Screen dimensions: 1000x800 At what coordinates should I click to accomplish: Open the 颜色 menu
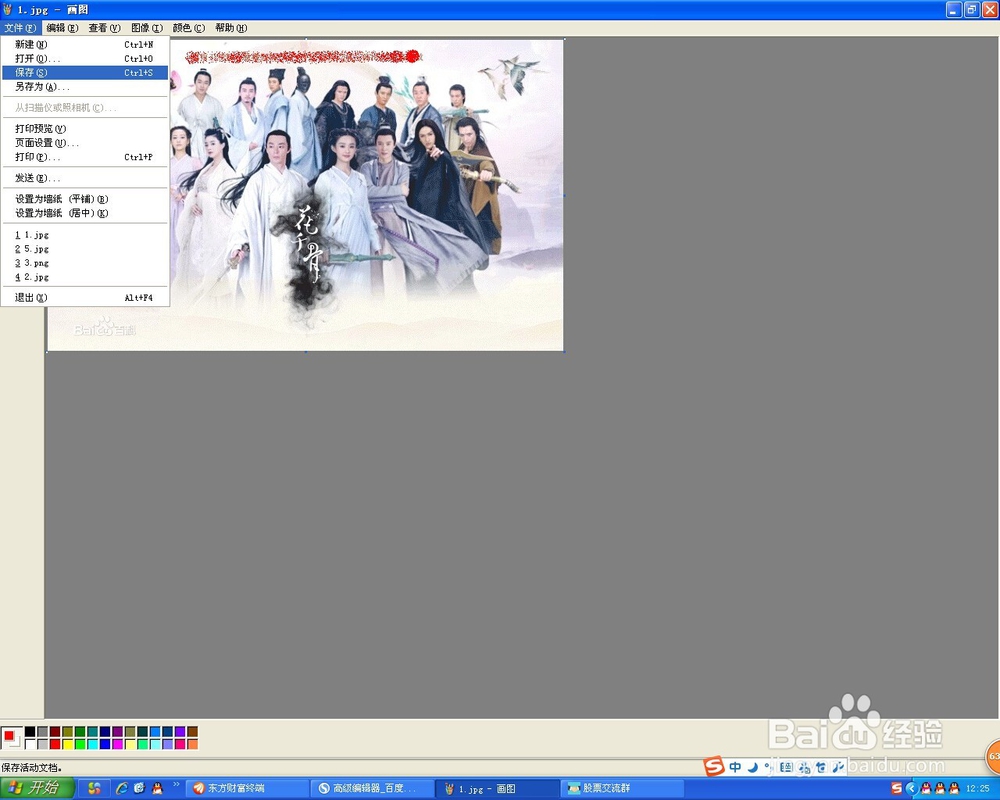coord(189,27)
